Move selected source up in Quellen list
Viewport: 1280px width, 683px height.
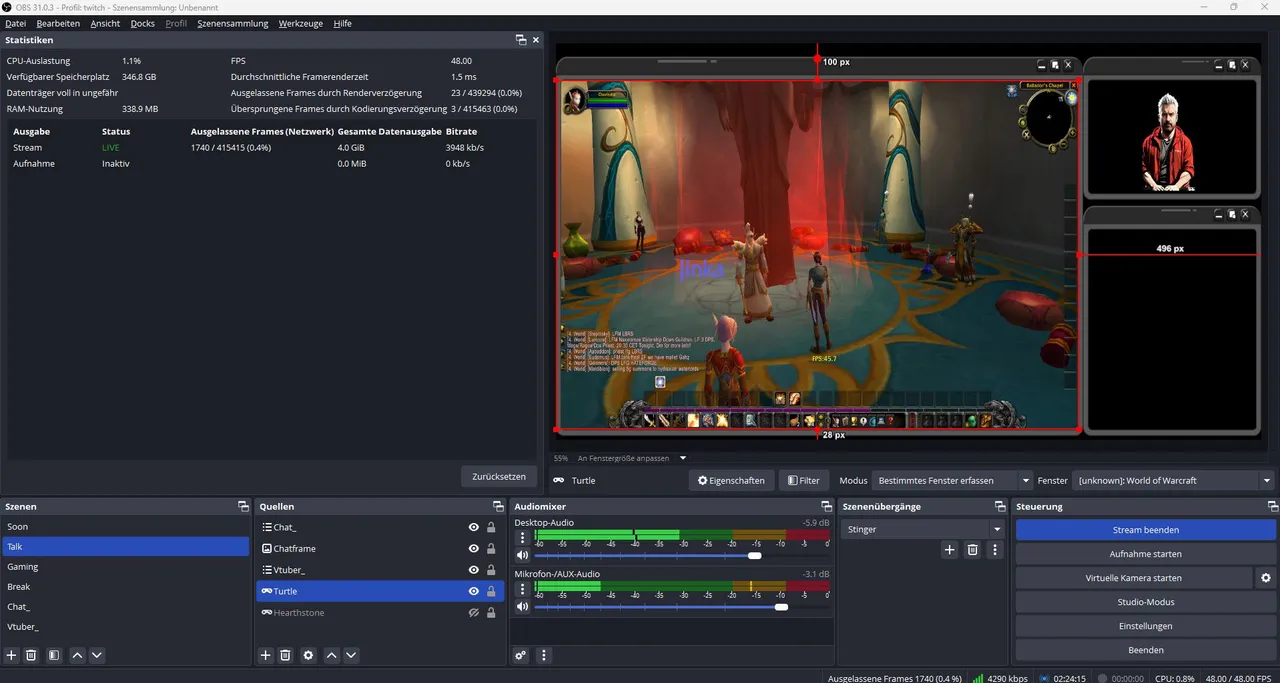point(331,655)
